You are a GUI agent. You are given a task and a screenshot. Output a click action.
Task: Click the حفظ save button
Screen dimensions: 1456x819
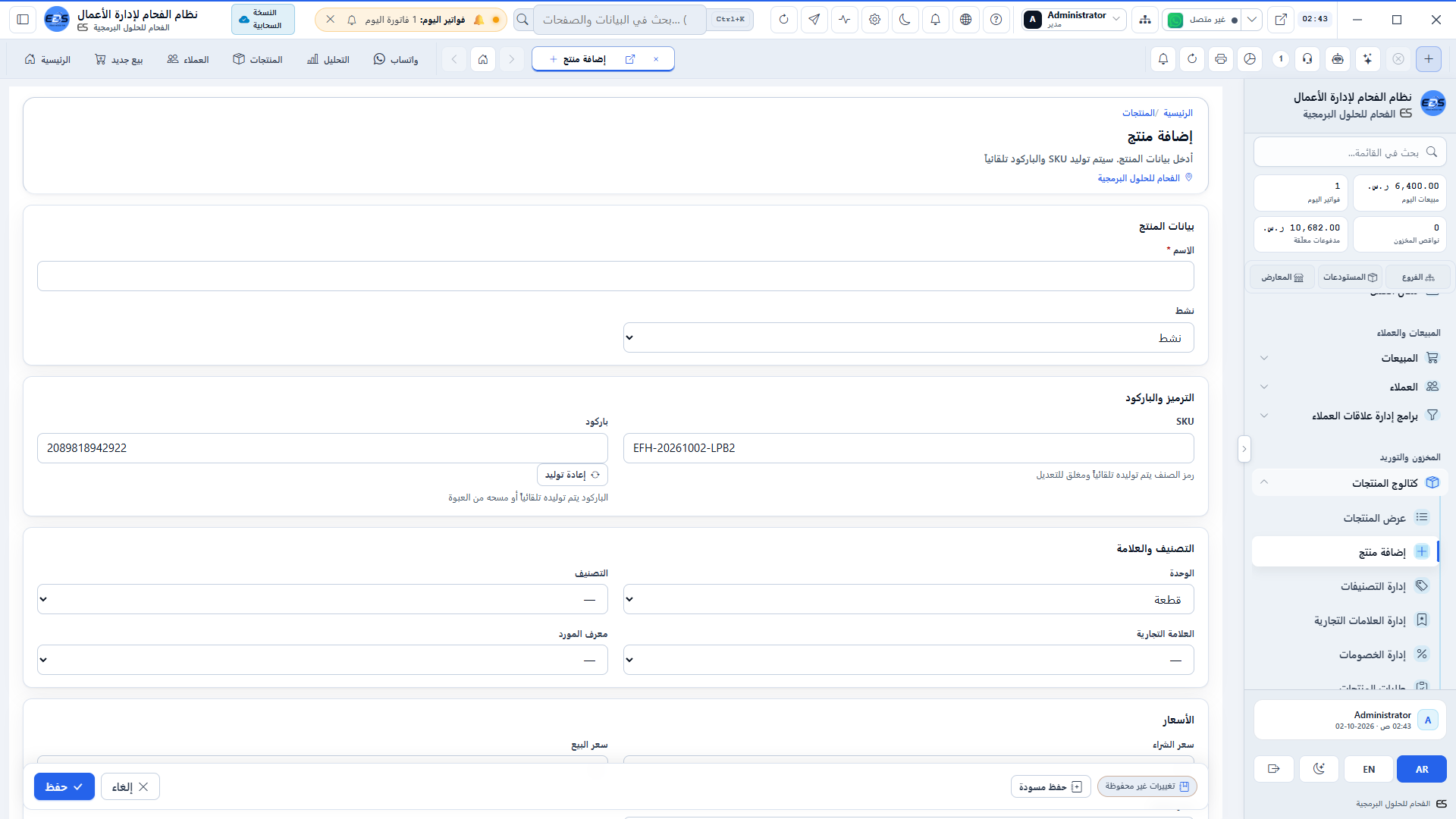tap(64, 786)
